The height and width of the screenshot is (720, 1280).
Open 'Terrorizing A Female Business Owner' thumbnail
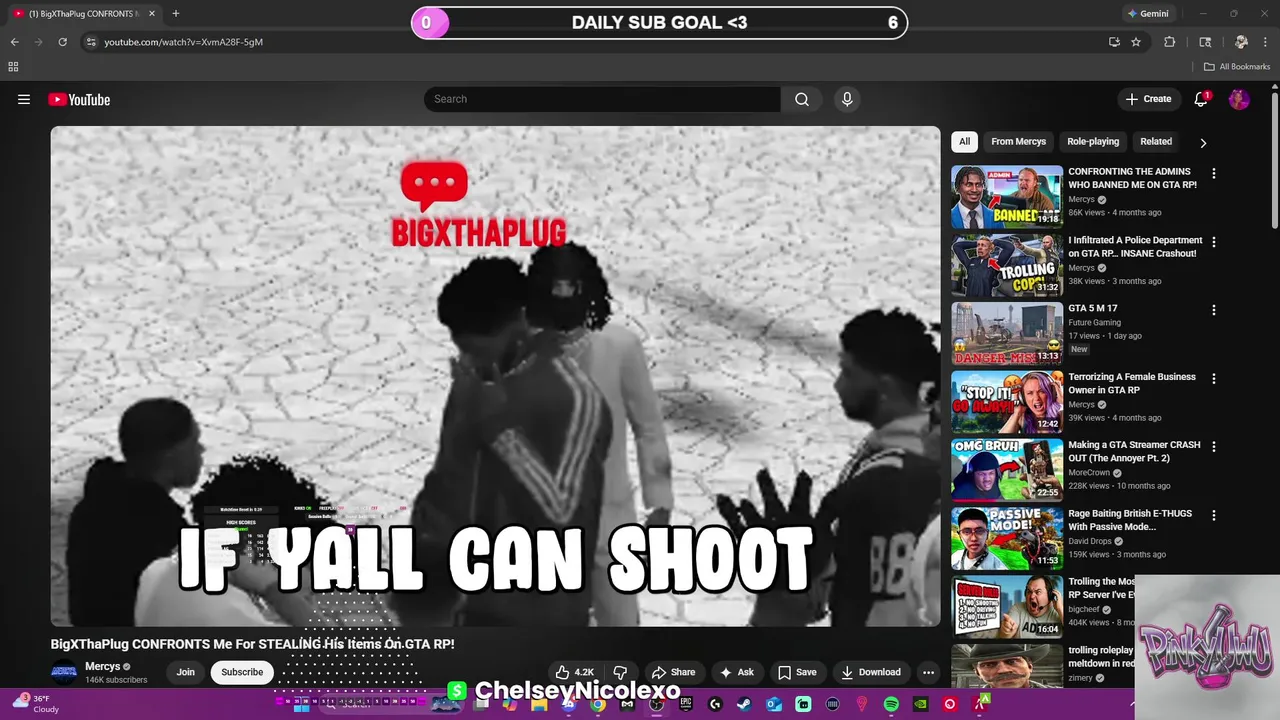(x=1006, y=402)
